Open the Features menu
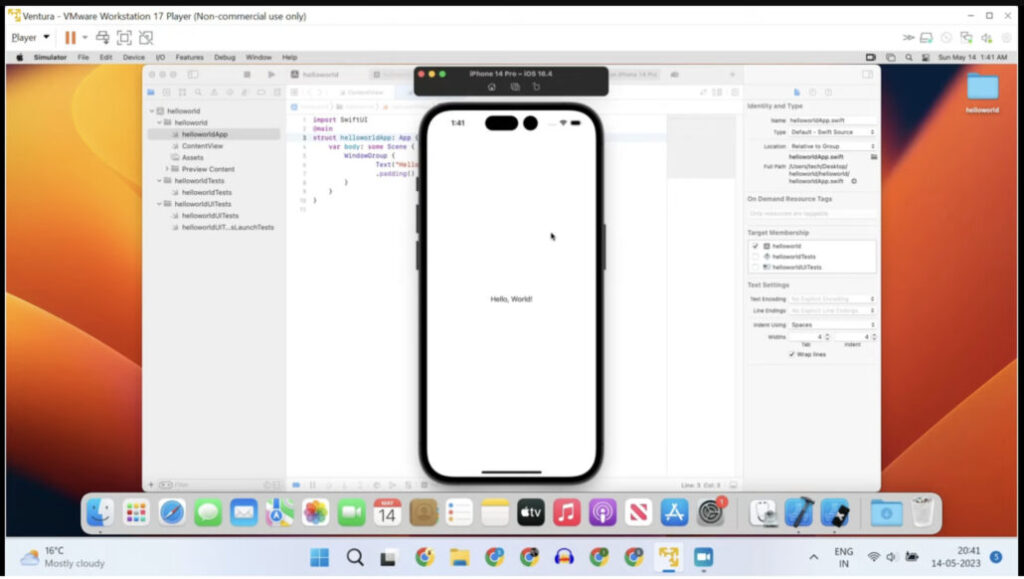Screen dimensions: 1024x579 [189, 57]
